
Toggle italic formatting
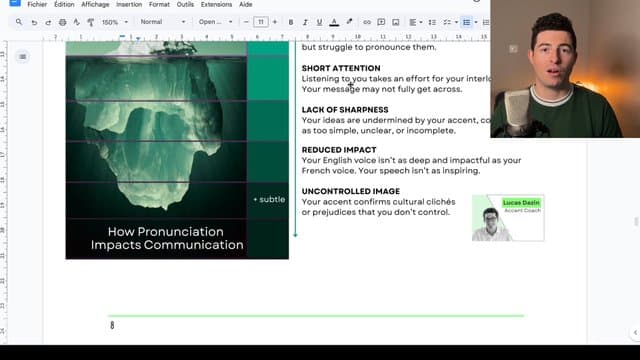tap(305, 22)
